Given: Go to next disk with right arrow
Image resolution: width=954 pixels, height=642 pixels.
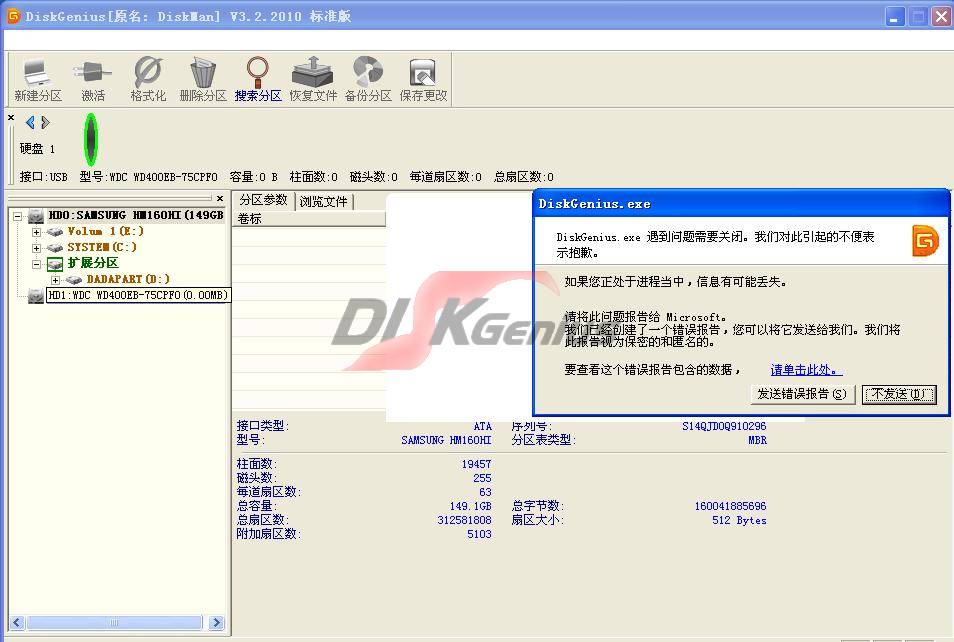Looking at the screenshot, I should point(45,122).
